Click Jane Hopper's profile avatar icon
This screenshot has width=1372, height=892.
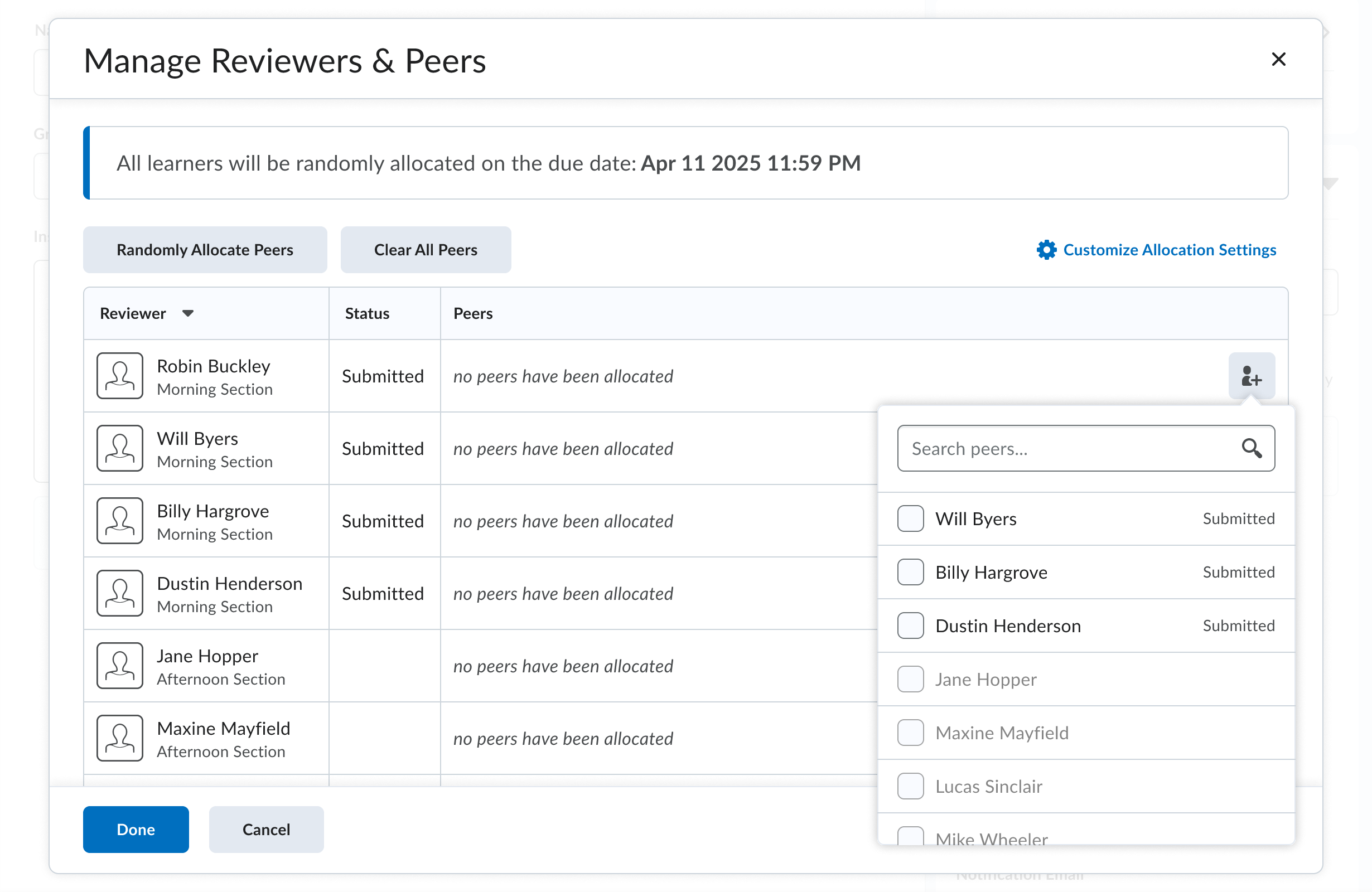tap(119, 666)
